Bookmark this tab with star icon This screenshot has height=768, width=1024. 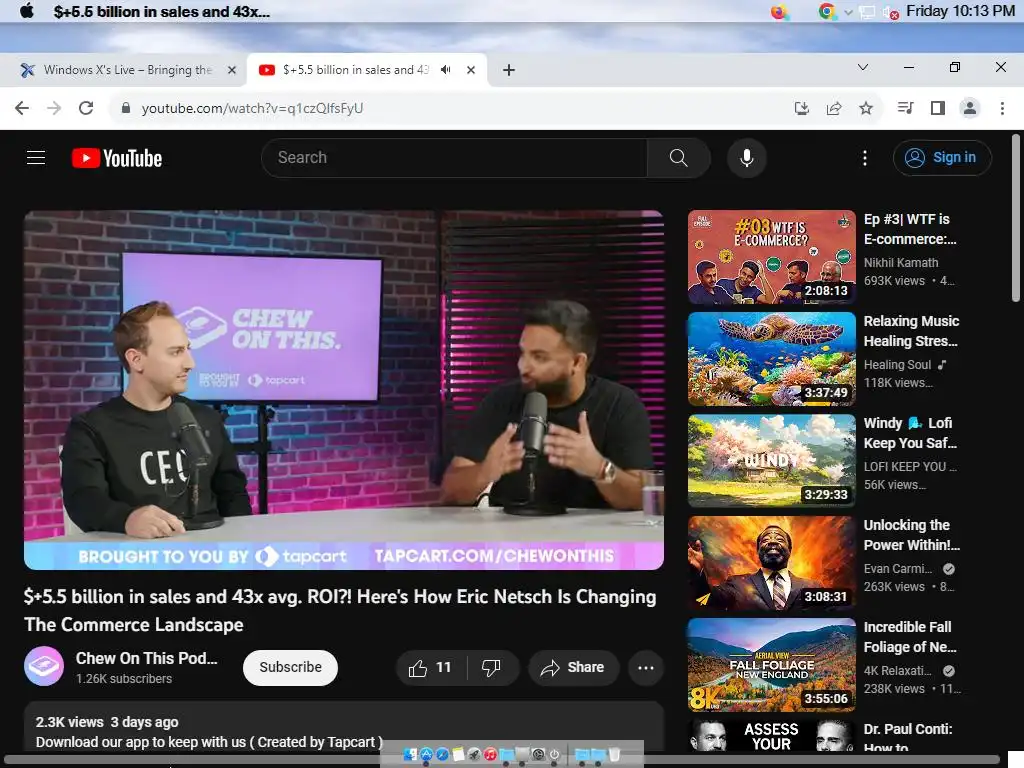[x=866, y=108]
